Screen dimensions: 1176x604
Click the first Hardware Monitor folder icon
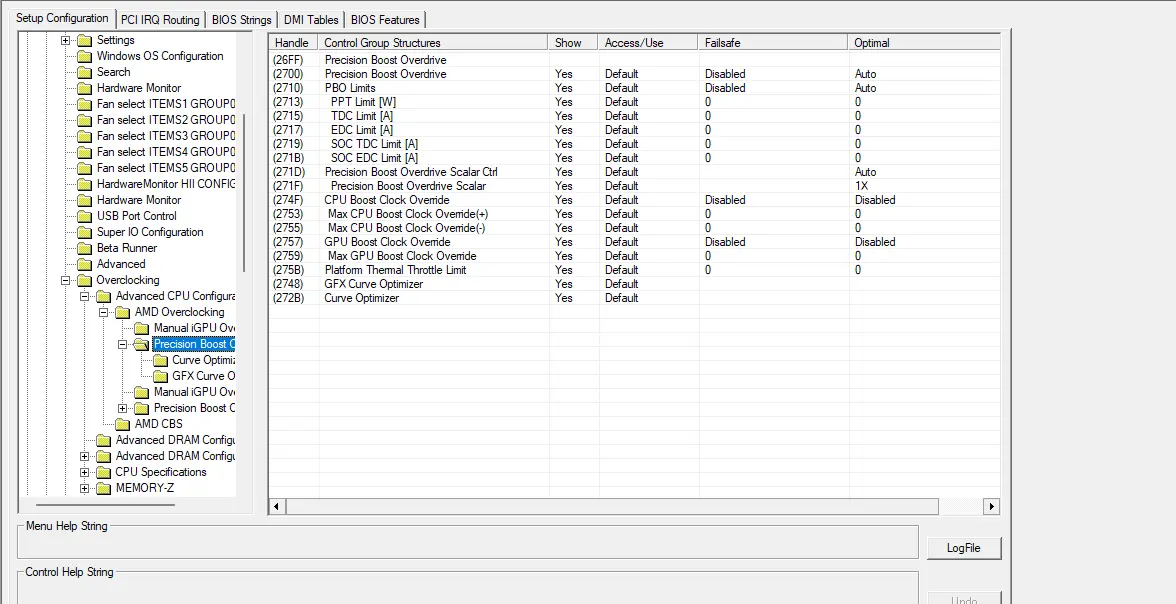[85, 89]
